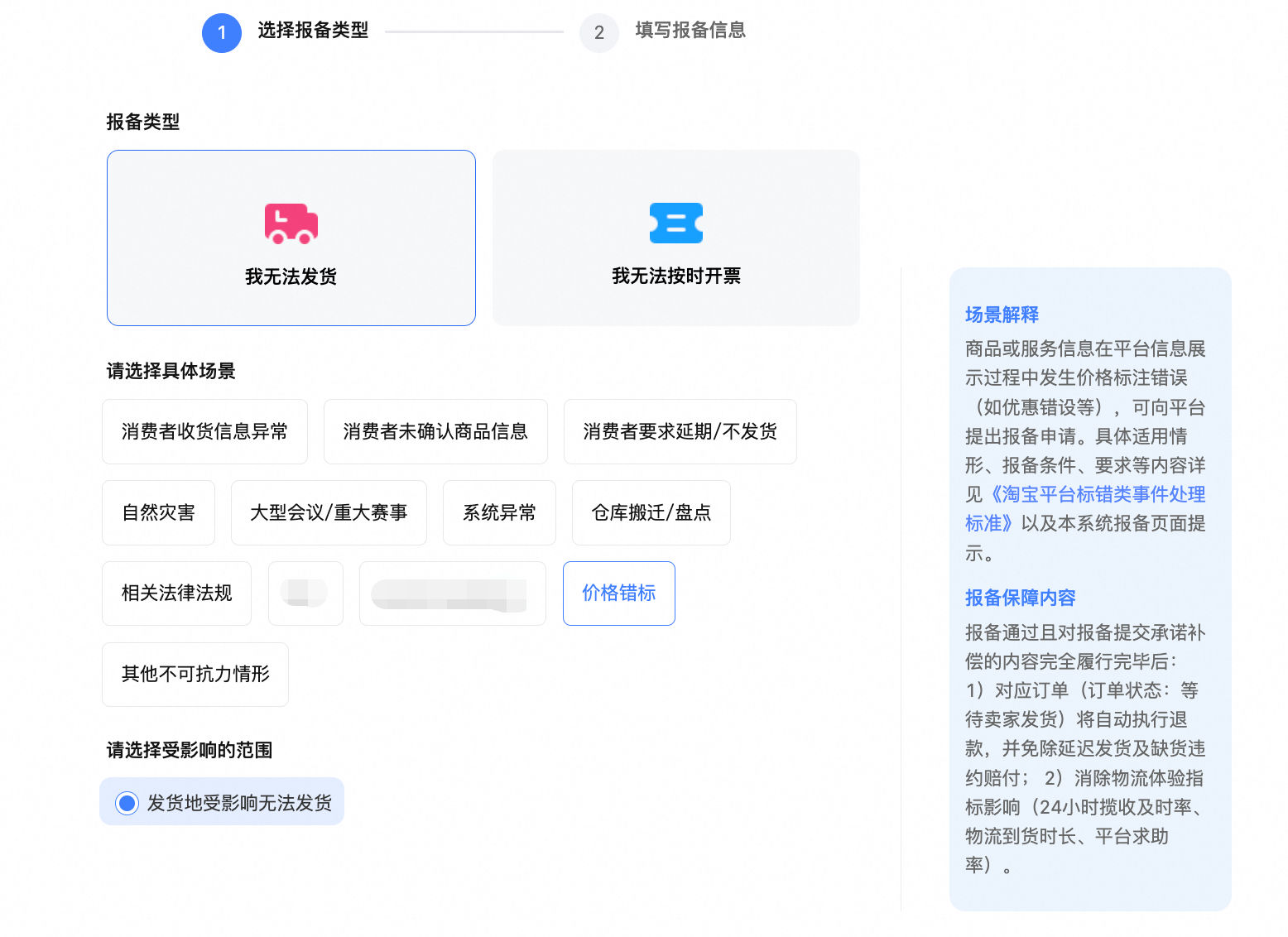Click the 报备保障内容 heading

pos(1020,598)
